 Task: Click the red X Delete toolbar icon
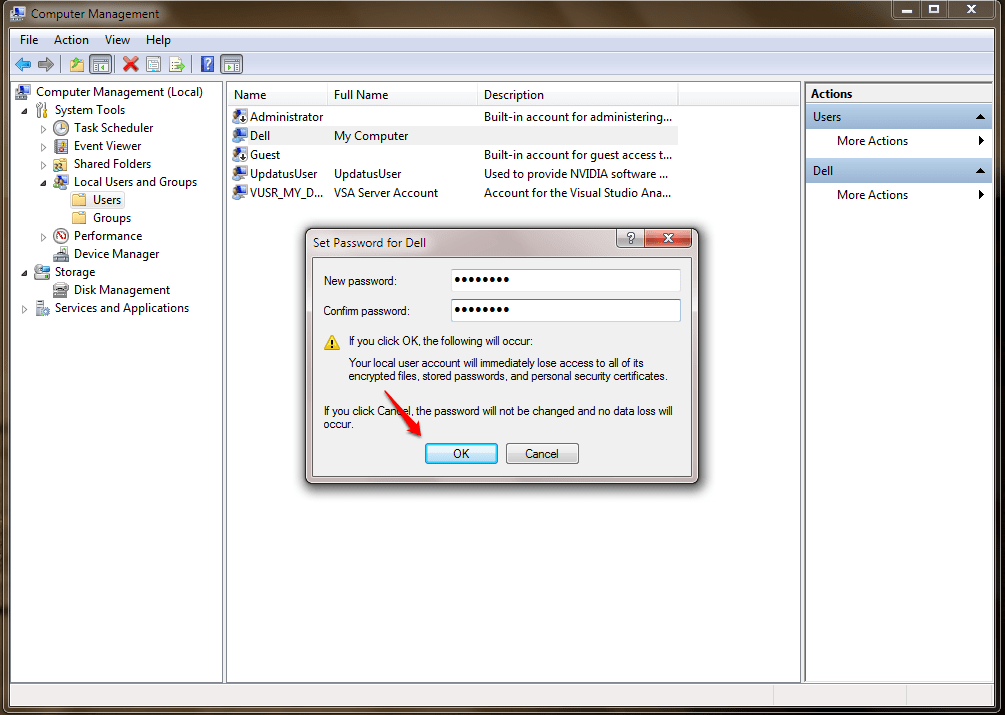click(x=131, y=64)
